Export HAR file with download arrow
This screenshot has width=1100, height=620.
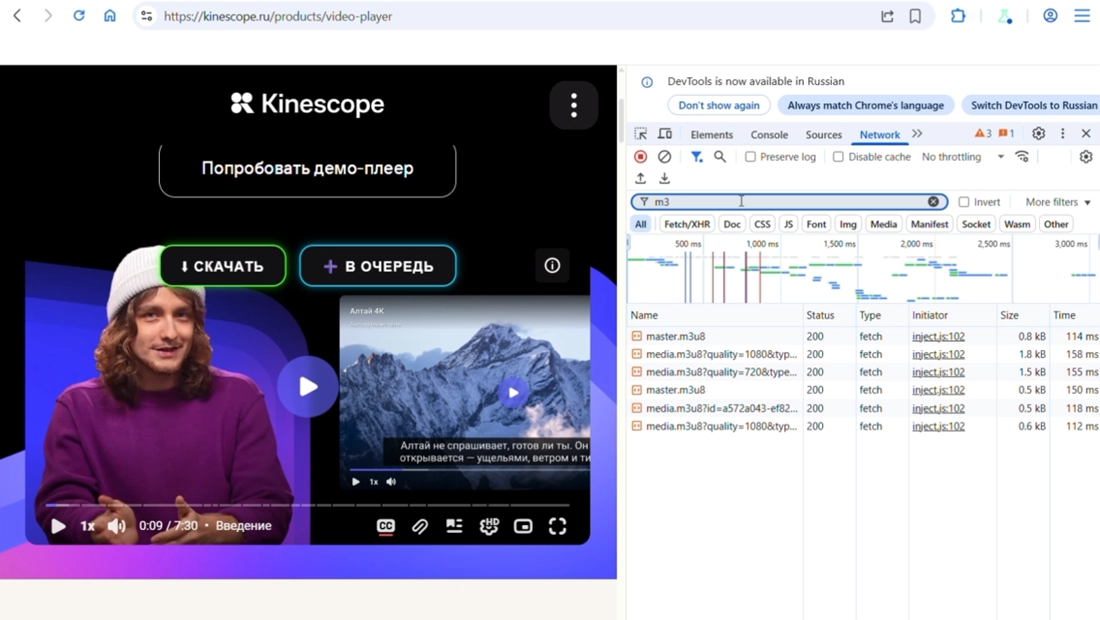pos(664,178)
